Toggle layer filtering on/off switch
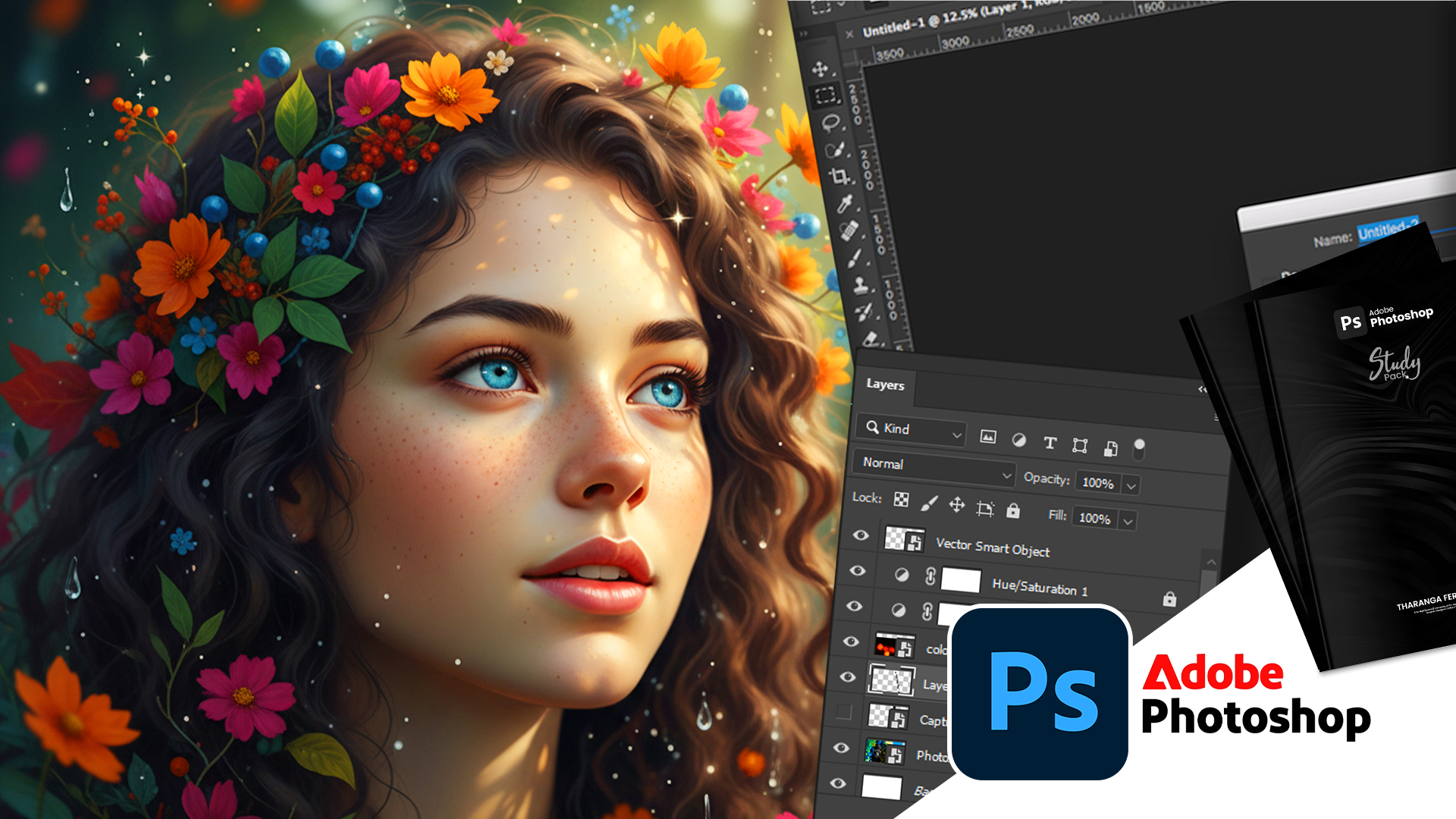 (x=1139, y=449)
